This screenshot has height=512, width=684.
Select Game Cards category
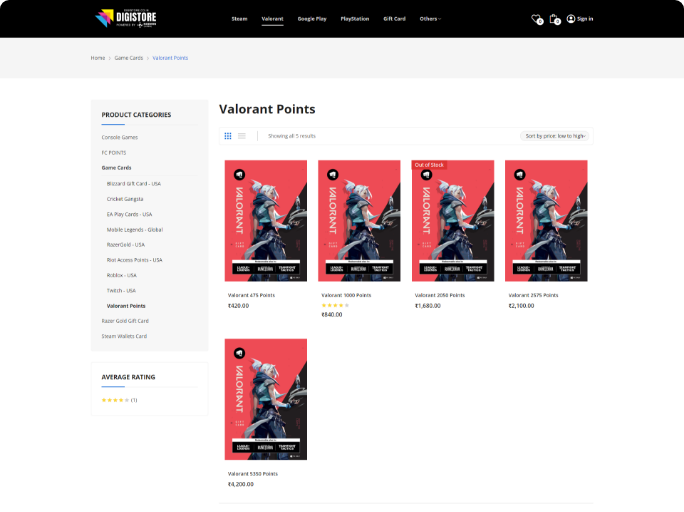pos(116,168)
